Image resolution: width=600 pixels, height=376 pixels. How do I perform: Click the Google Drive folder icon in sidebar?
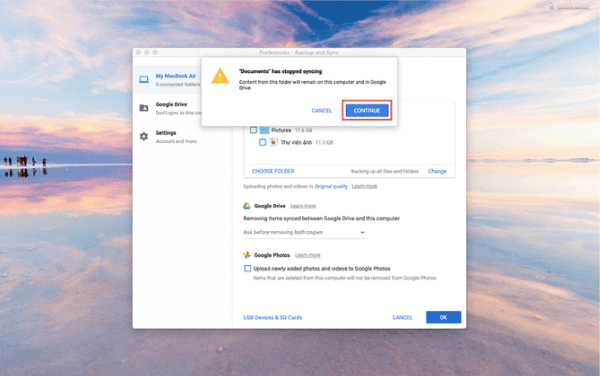click(144, 108)
